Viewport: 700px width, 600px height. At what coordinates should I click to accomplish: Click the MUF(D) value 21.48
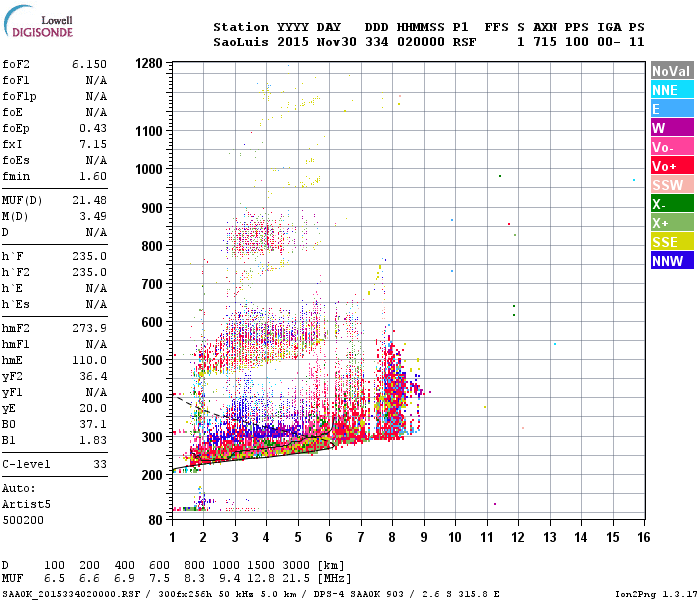click(89, 200)
